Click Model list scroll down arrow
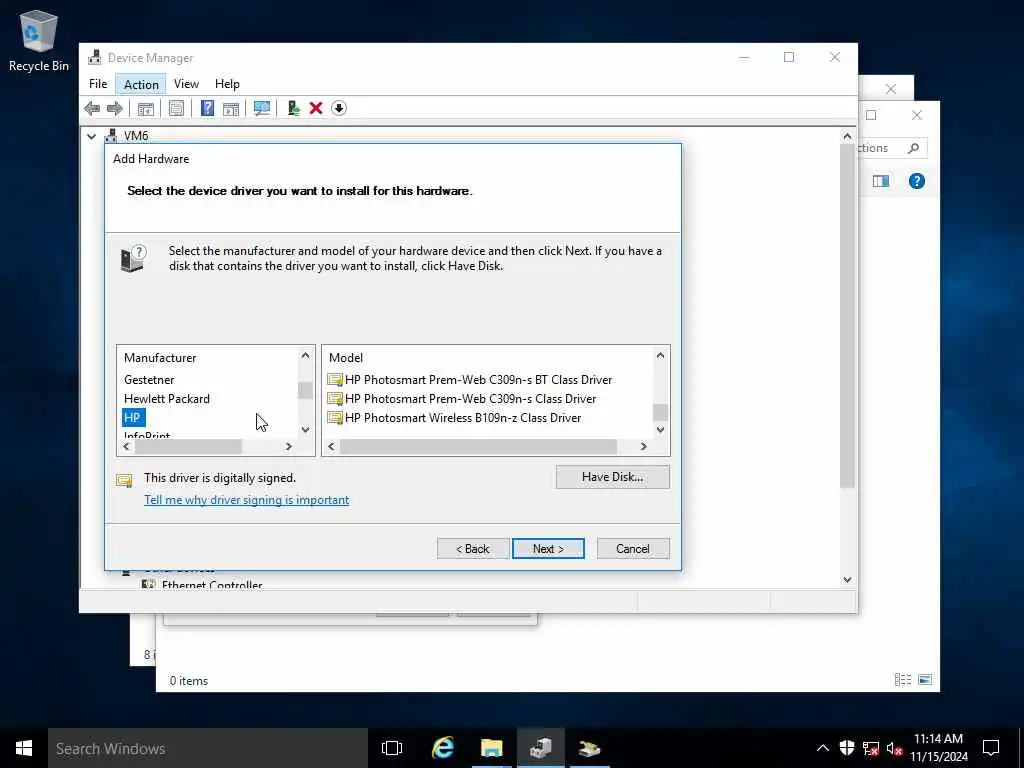1024x768 pixels. [660, 430]
